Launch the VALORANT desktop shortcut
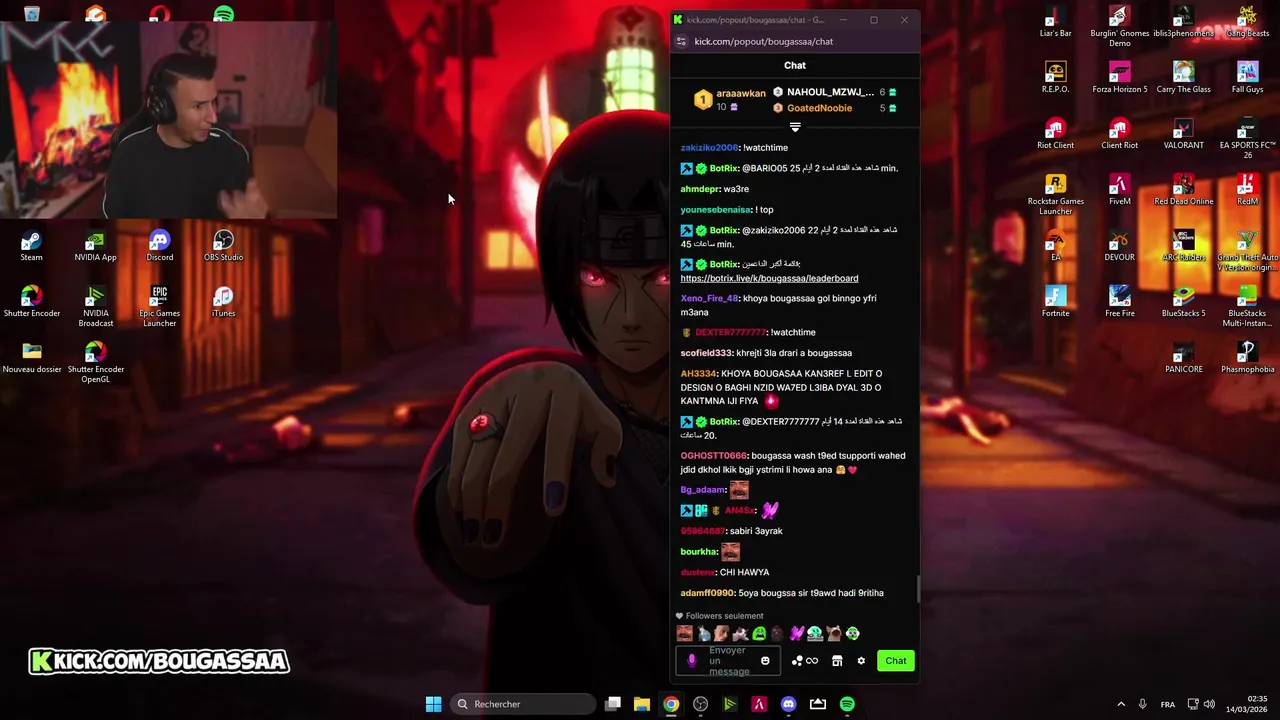Viewport: 1280px width, 720px height. coord(1183,134)
